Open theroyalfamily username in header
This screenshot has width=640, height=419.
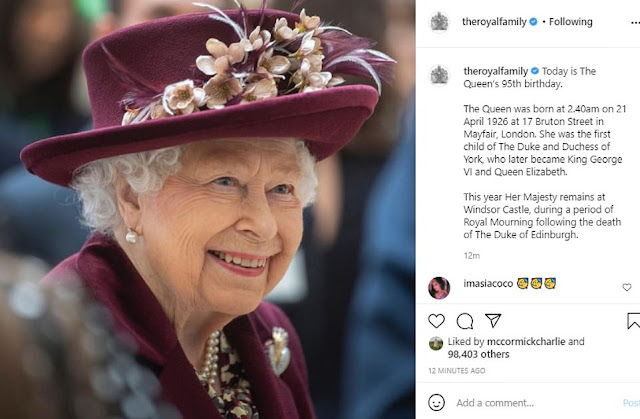(x=495, y=22)
